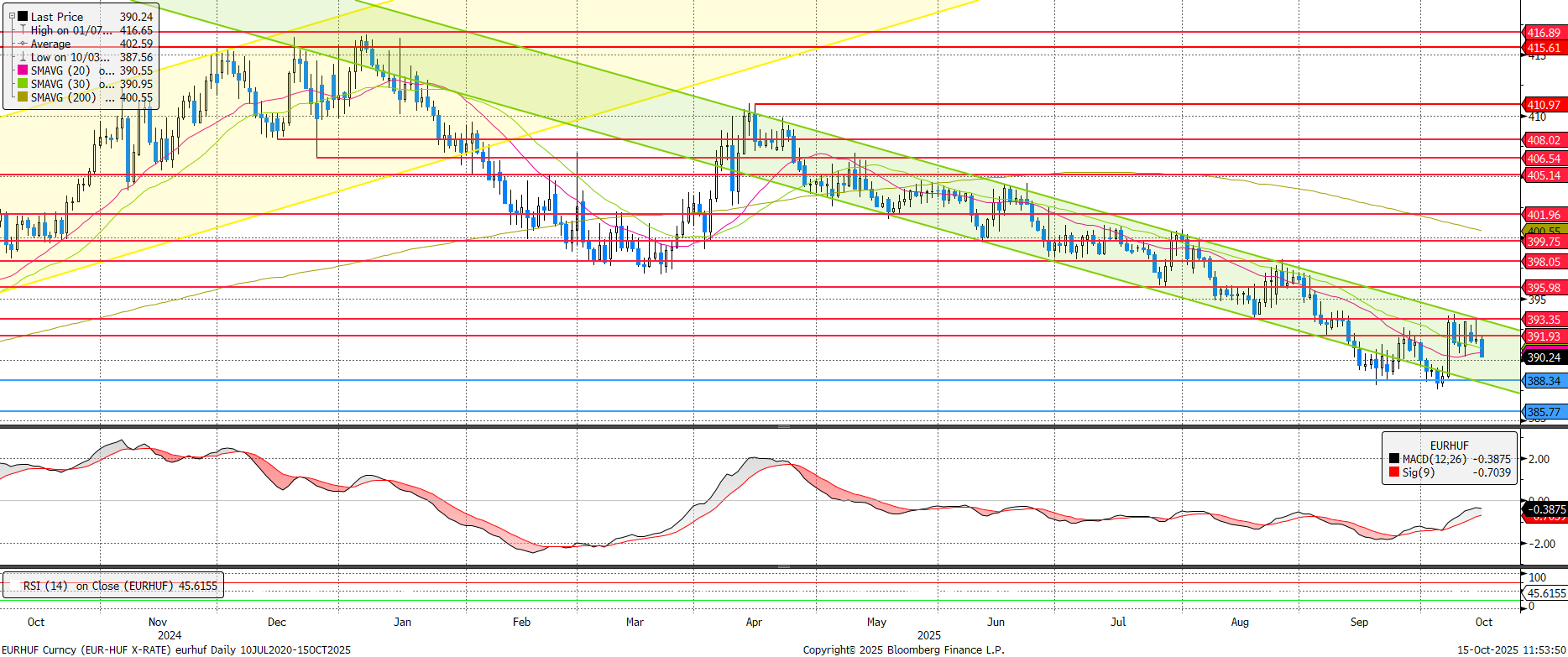Click the black Last Price color swatch
Image resolution: width=1568 pixels, height=657 pixels.
[x=23, y=17]
